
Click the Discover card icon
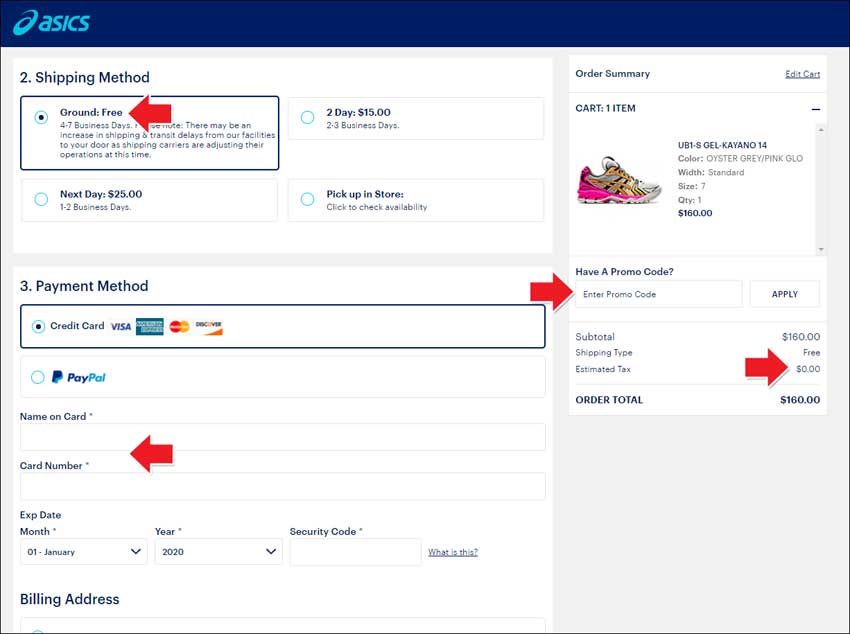coord(209,327)
